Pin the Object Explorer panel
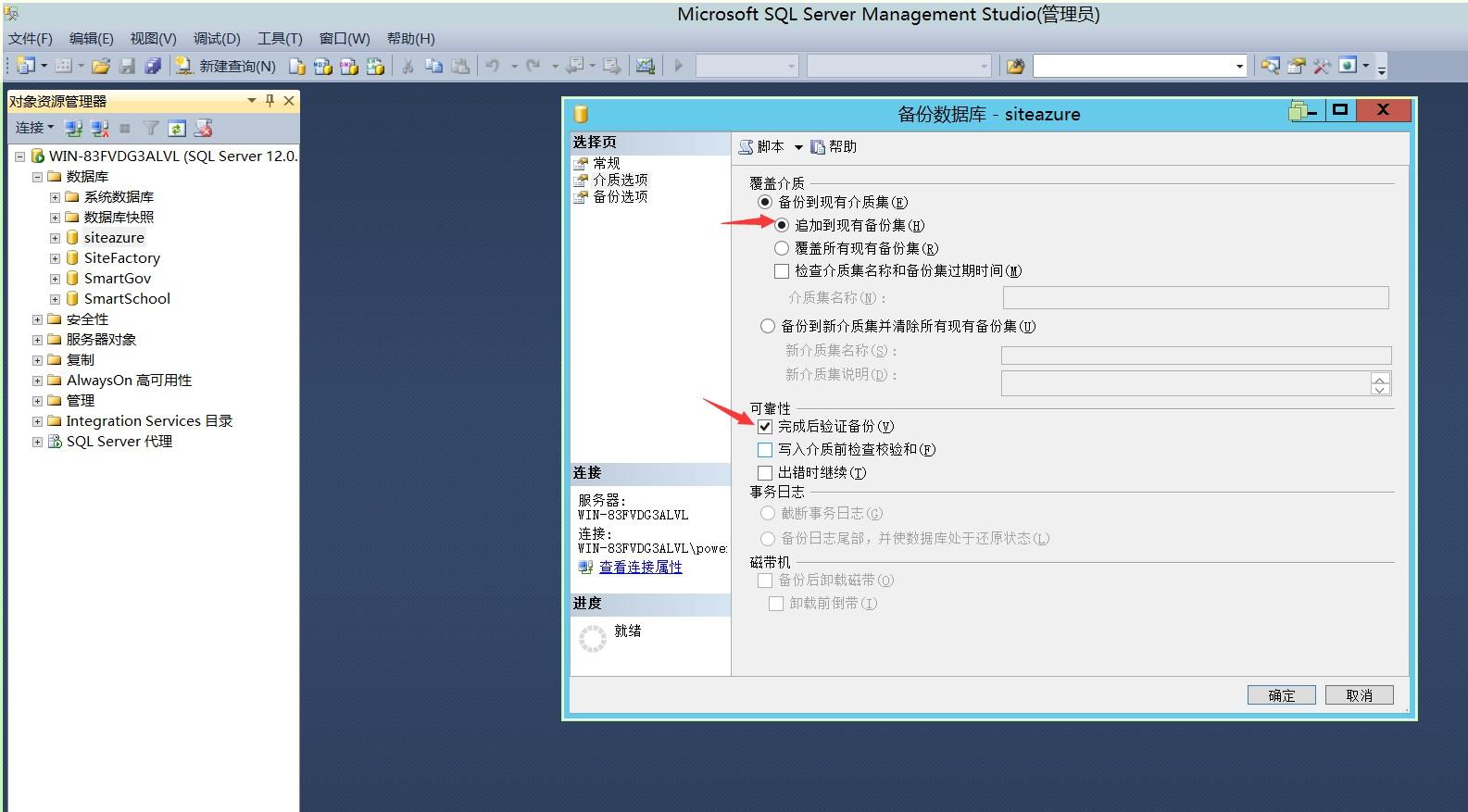Screen dimensions: 1468x812 point(270,101)
